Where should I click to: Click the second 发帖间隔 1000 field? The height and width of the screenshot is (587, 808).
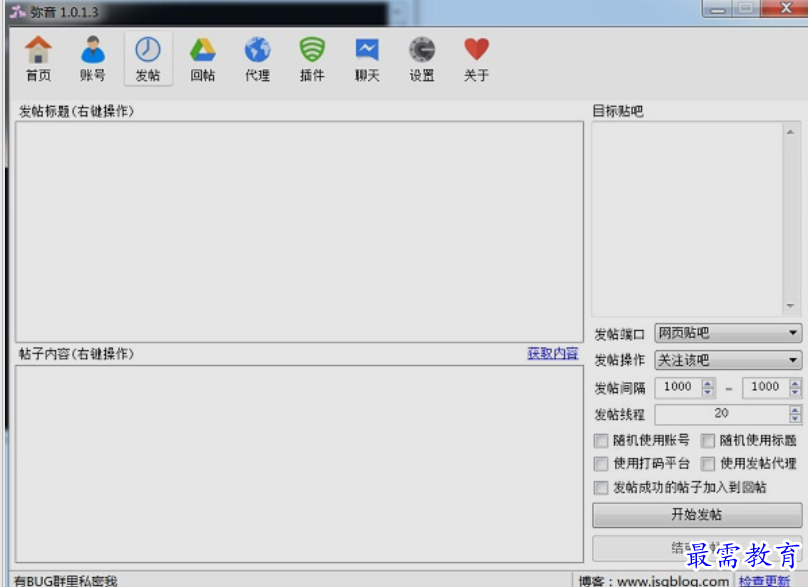pos(766,388)
